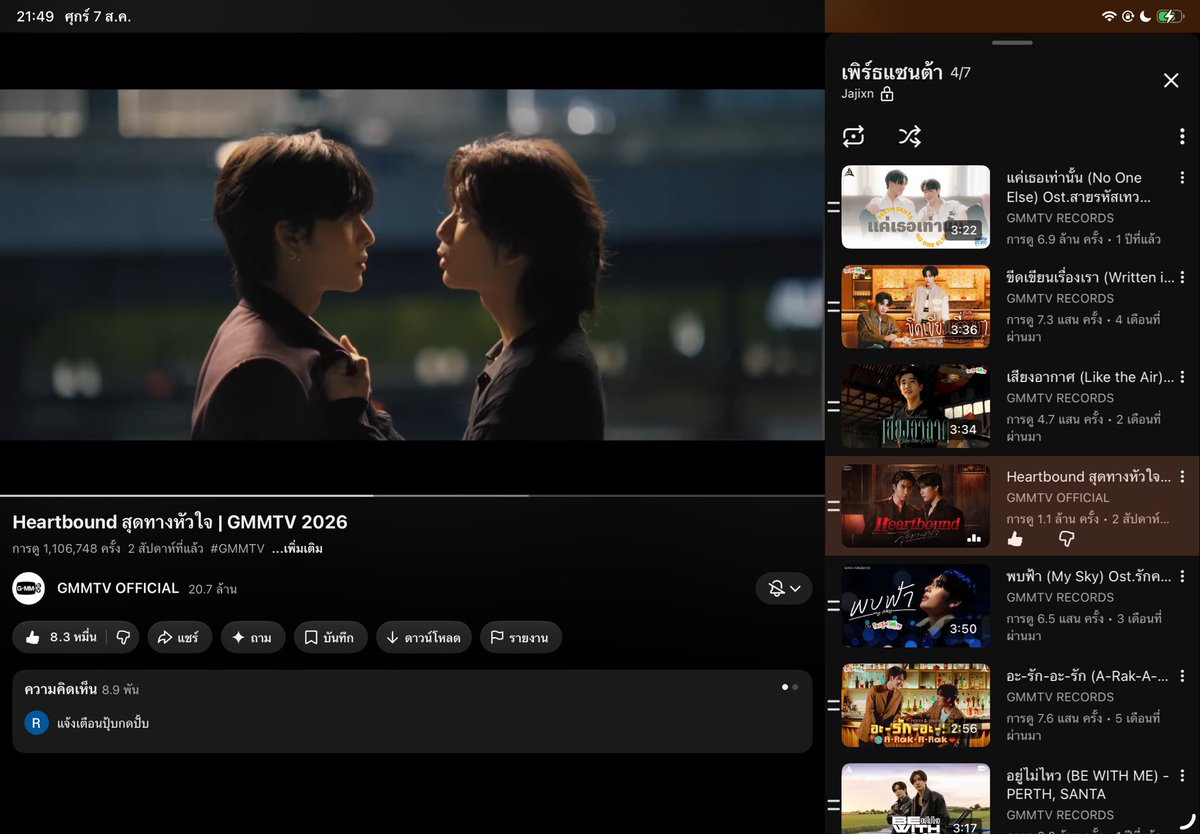
Task: Grab reorder handle of ขีดเขียนเรื่องเรา item
Action: (x=833, y=306)
